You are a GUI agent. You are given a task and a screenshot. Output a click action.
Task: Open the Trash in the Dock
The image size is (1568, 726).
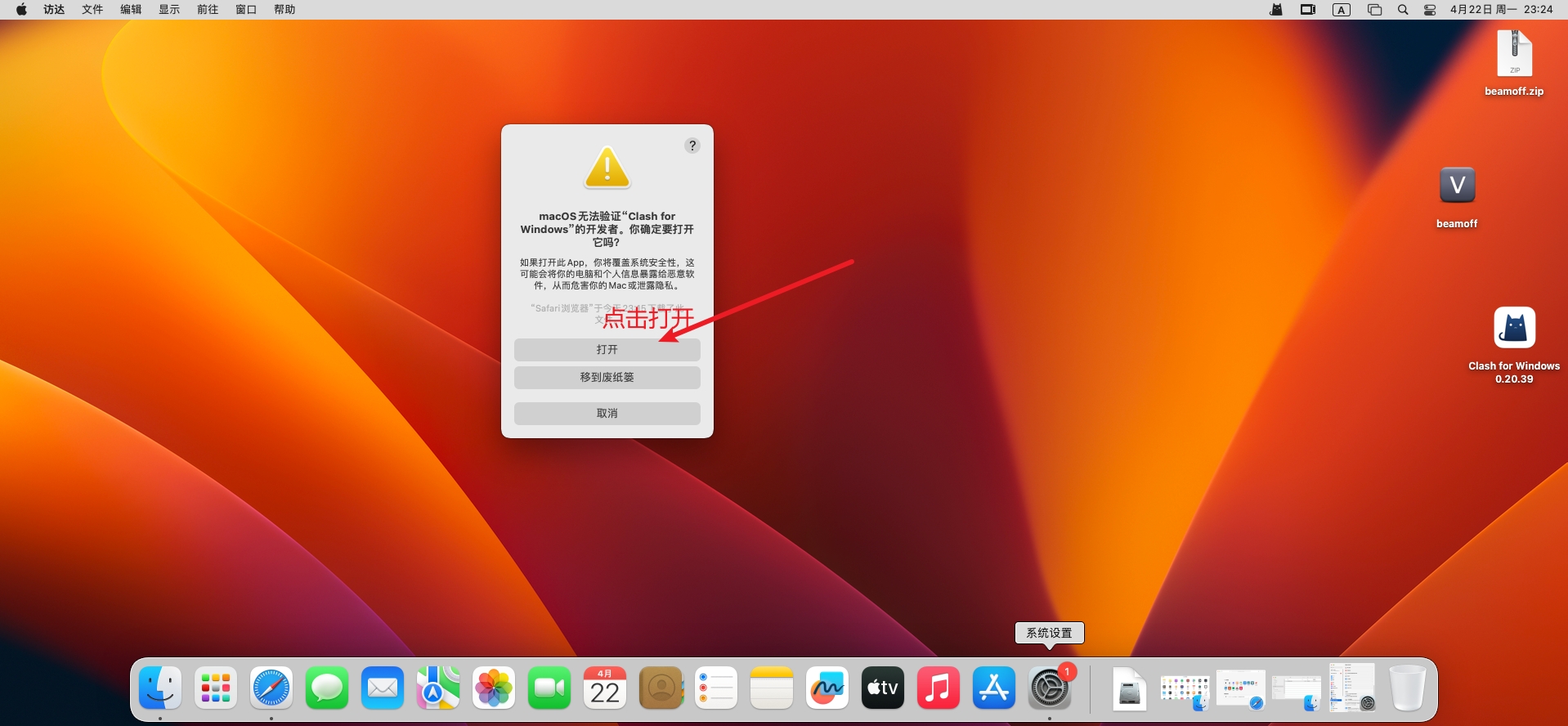(x=1407, y=688)
